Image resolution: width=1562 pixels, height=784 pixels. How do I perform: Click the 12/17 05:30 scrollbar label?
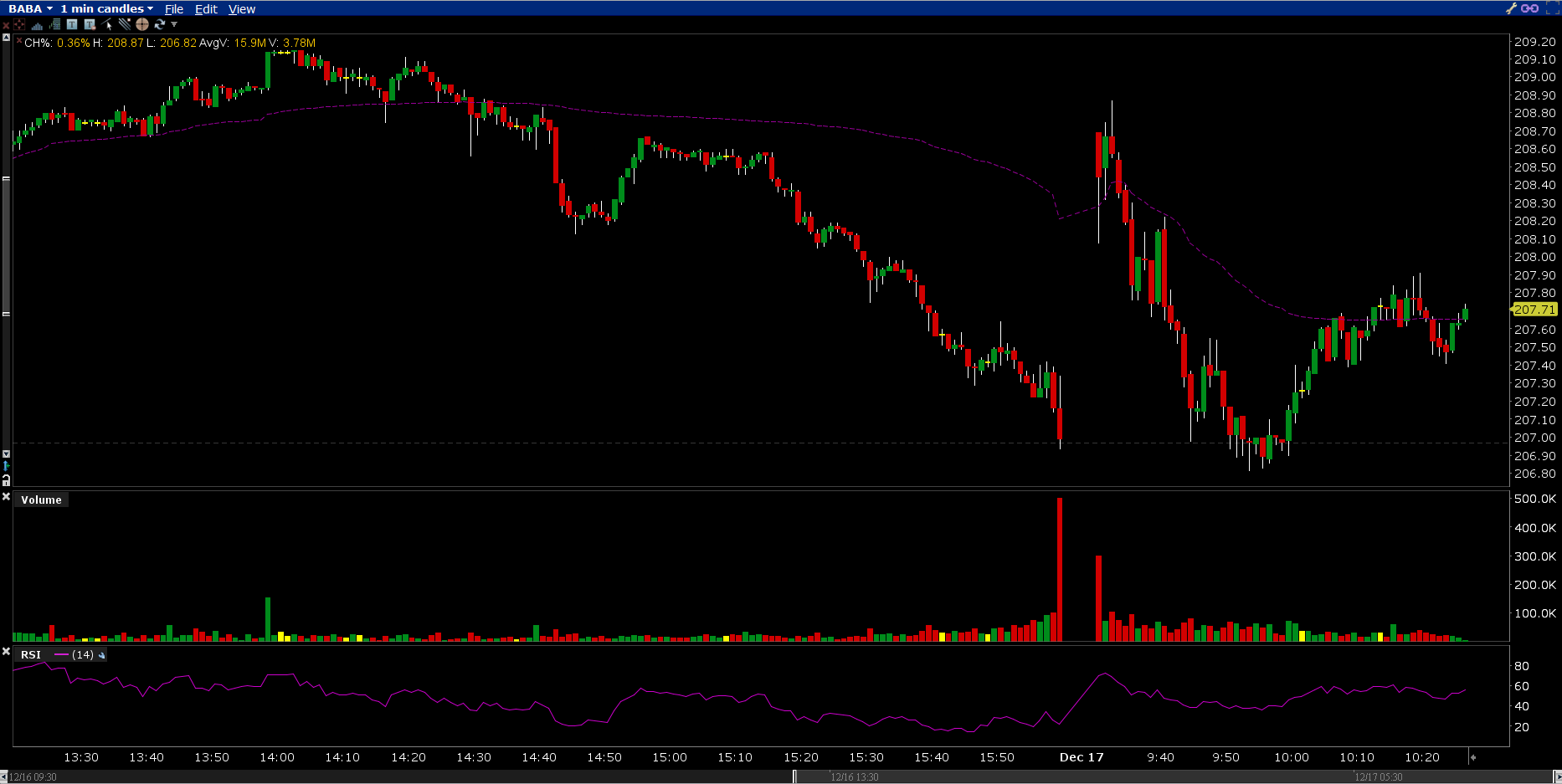coord(1379,777)
